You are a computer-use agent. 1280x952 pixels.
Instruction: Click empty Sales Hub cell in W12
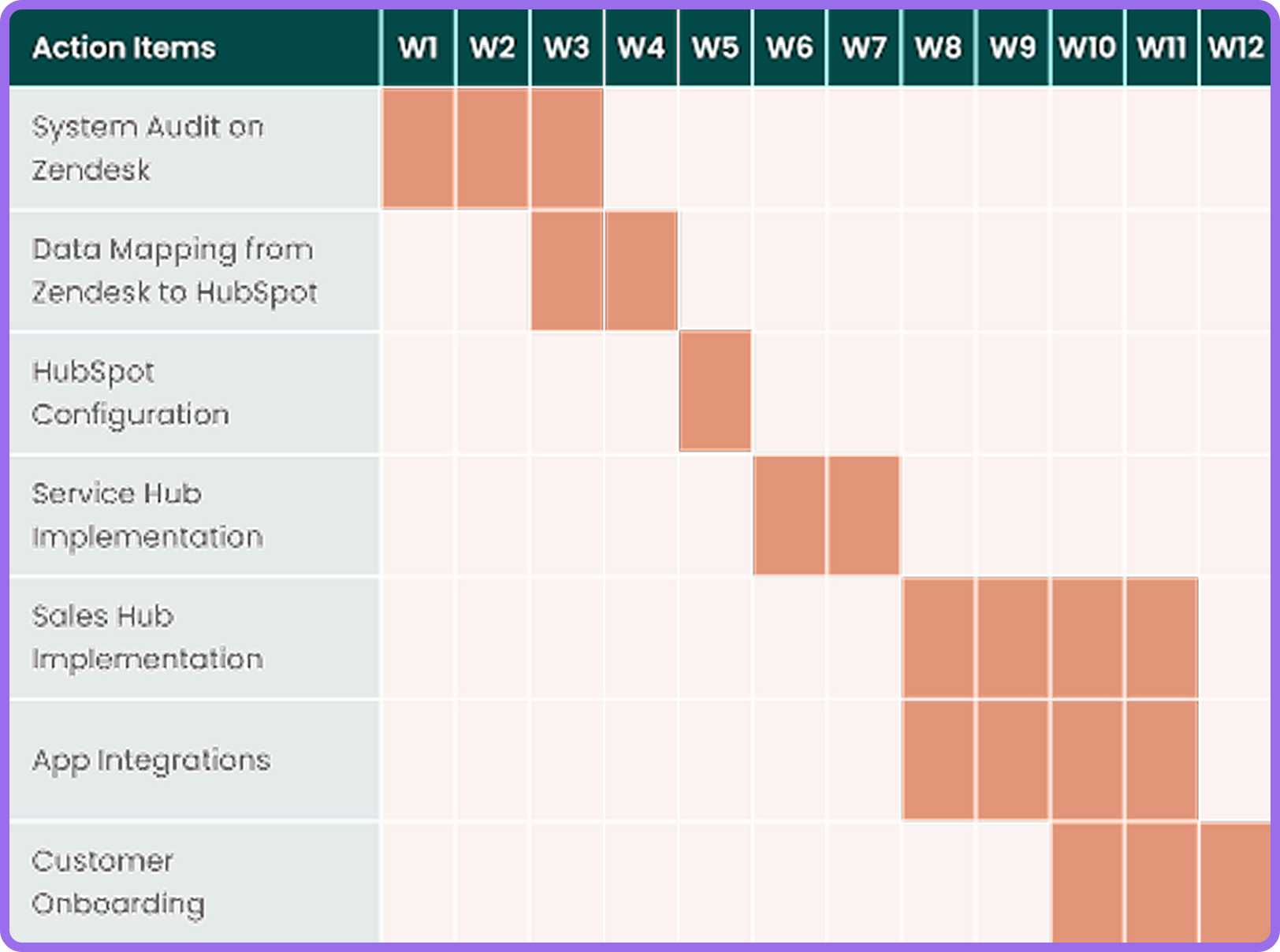(x=1235, y=638)
